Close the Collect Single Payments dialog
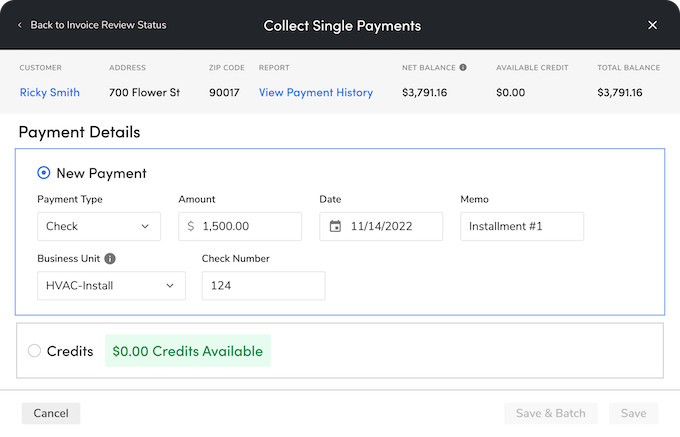Viewport: 680px width, 437px height. [x=653, y=25]
